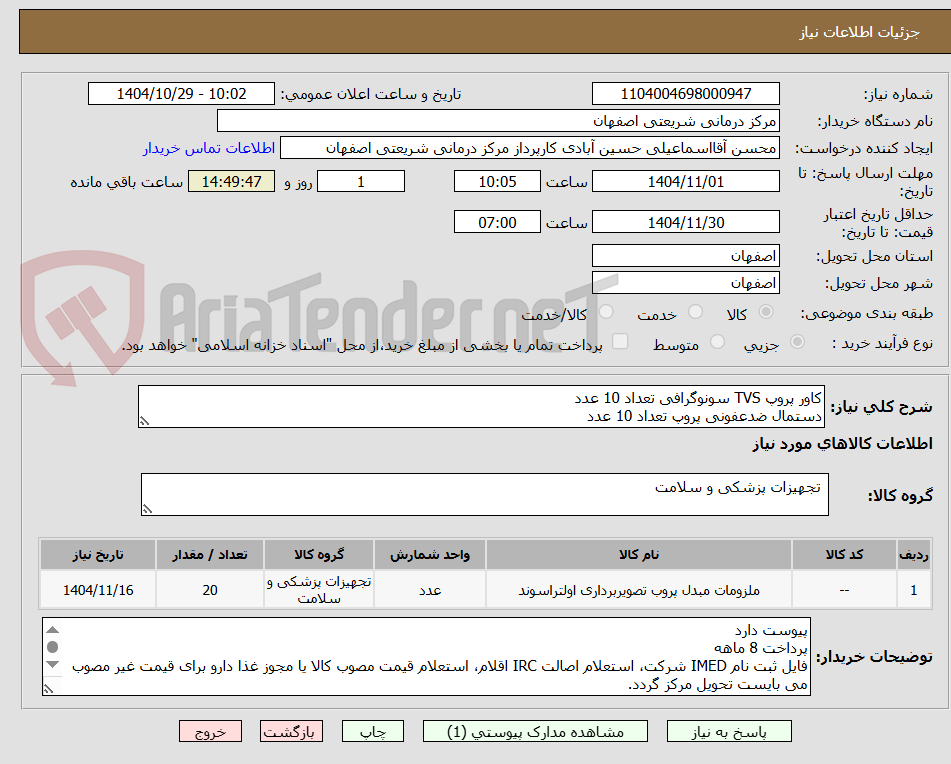The width and height of the screenshot is (951, 764).
Task: Click the استان محل تحویل field
Action: click(x=685, y=256)
